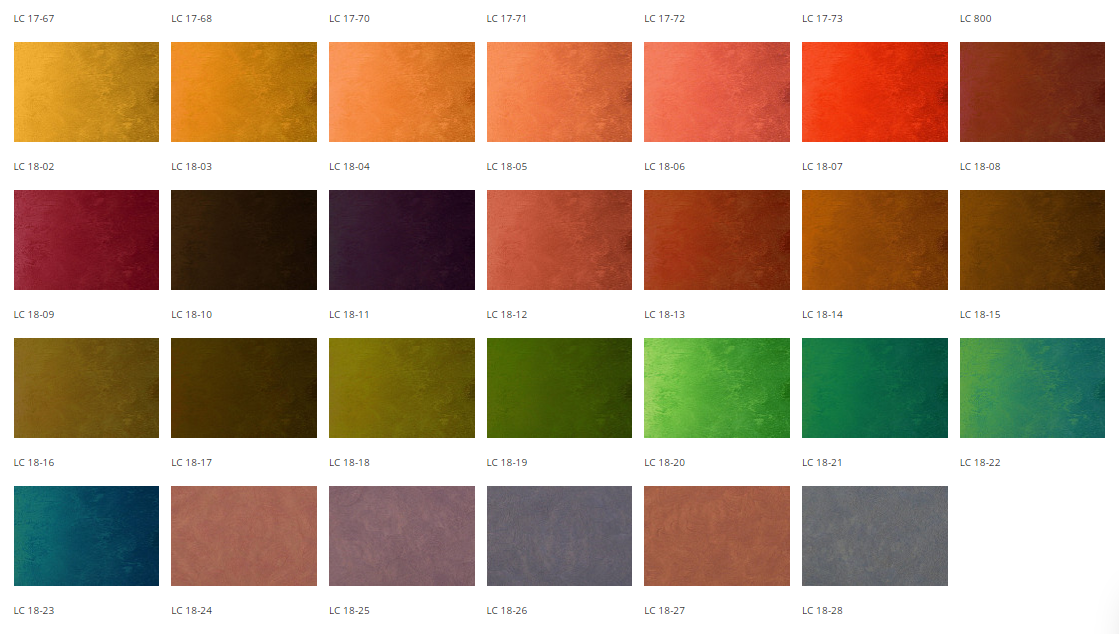This screenshot has width=1119, height=634.
Task: Pick the deep brown LC 18-17 swatch
Action: (244, 388)
